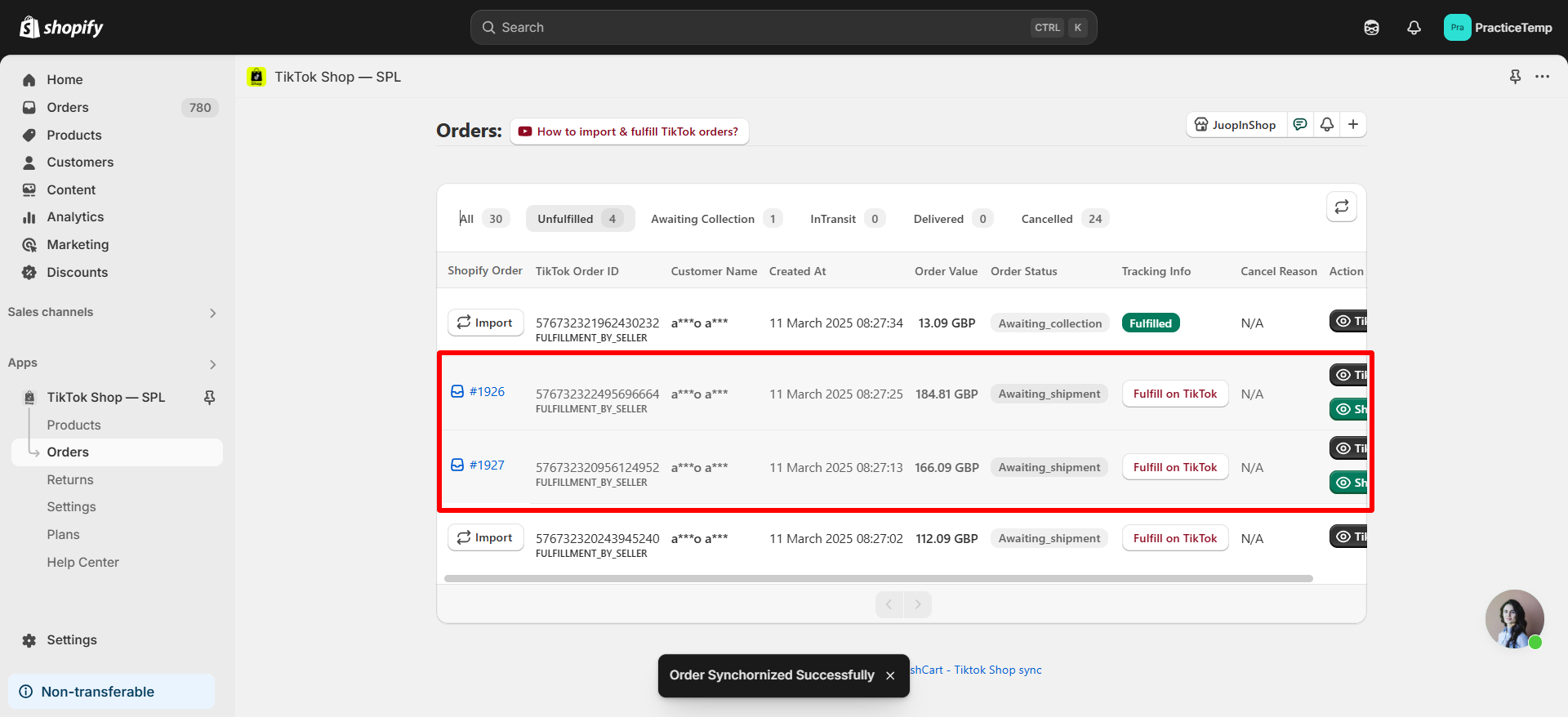Click the eye button for 112.09 GBP order
Image resolution: width=1568 pixels, height=717 pixels.
click(x=1348, y=537)
